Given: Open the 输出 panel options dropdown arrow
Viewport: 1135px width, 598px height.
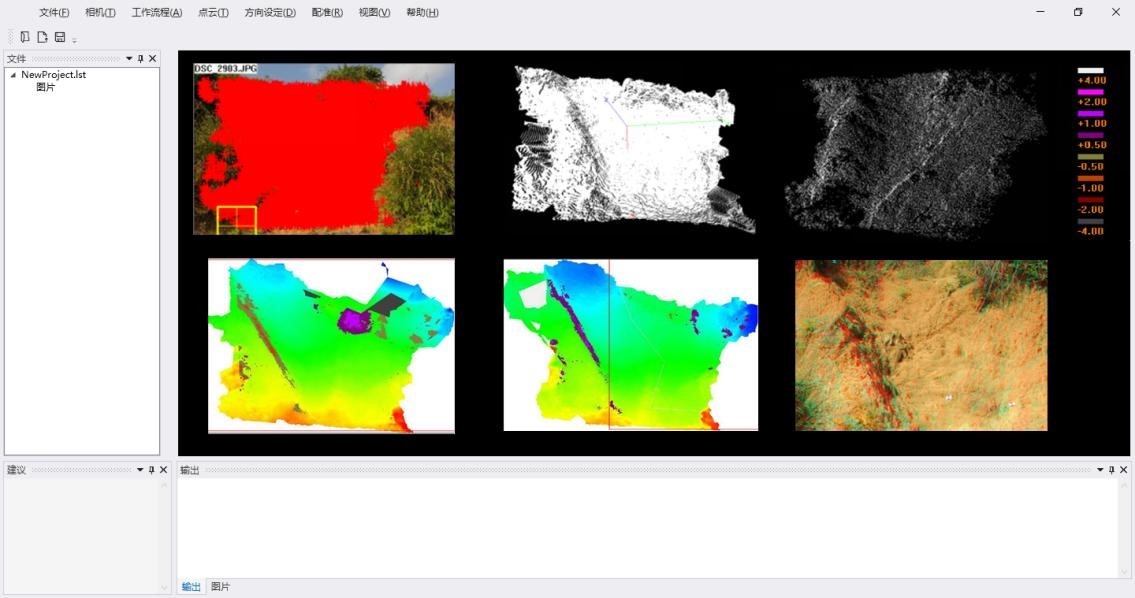Looking at the screenshot, I should (1100, 470).
